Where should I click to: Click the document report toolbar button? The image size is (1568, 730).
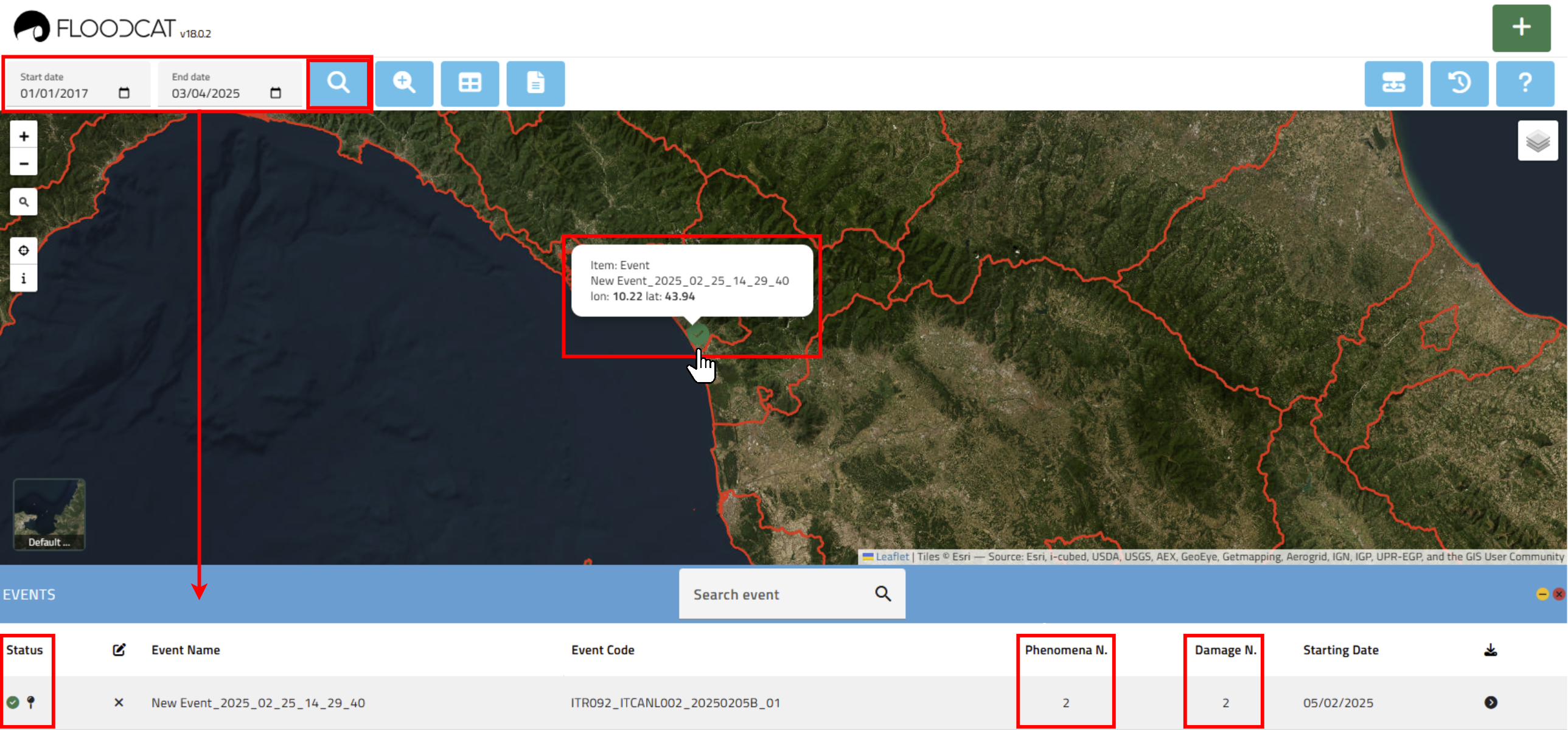point(535,83)
